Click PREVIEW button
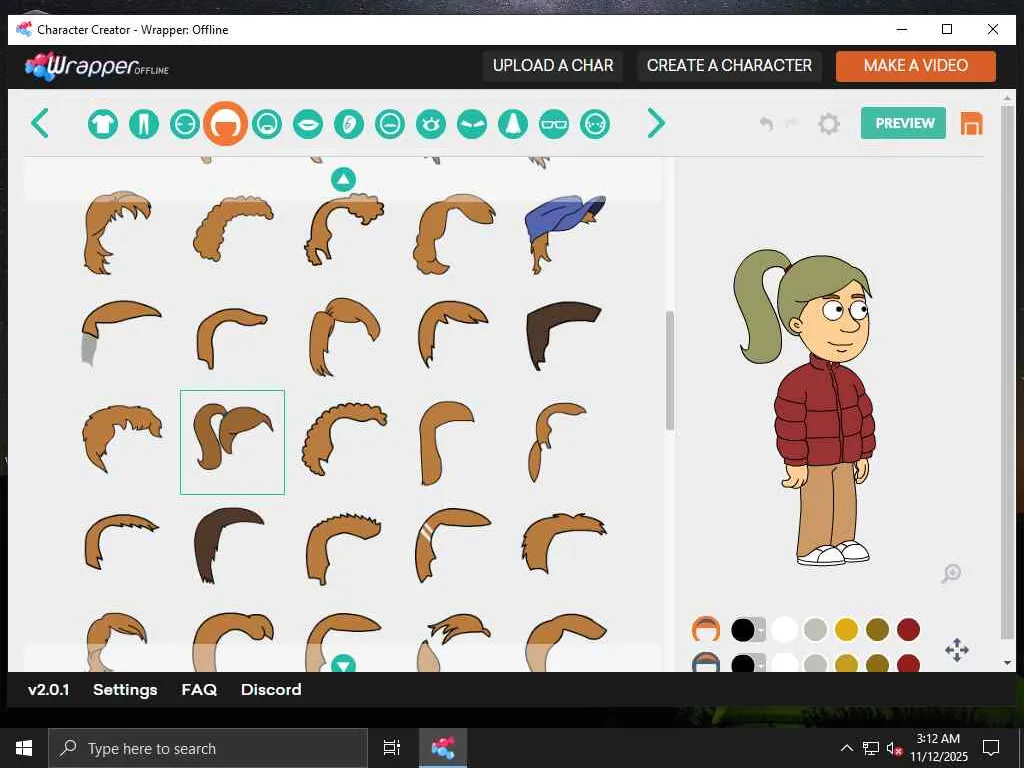1024x768 pixels. pos(903,123)
